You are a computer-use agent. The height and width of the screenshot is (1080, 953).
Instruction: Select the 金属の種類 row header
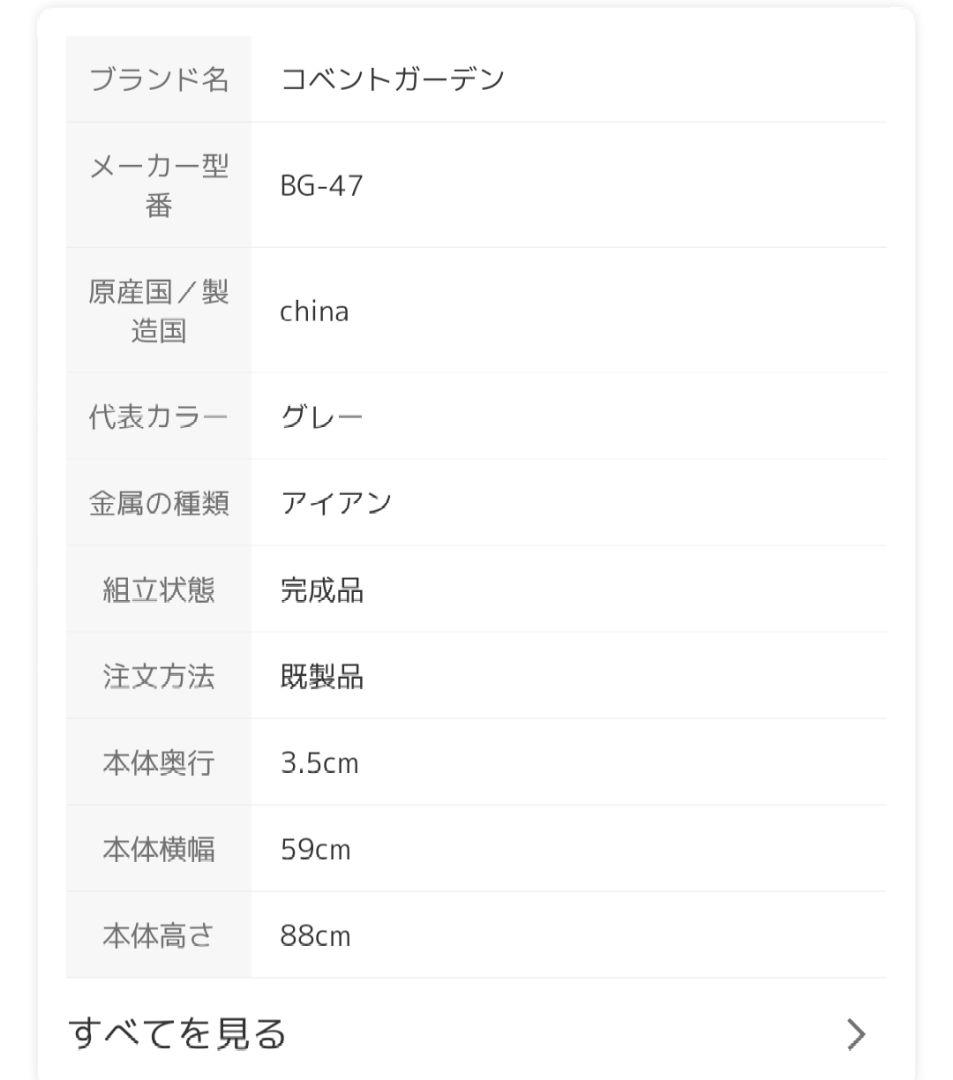click(x=156, y=504)
